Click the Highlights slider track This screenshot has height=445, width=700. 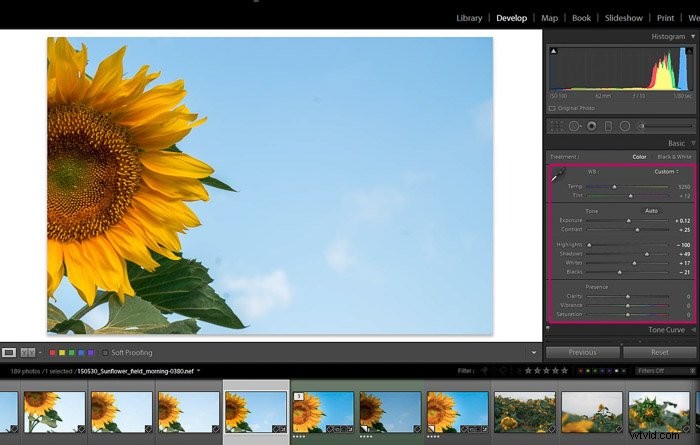pyautogui.click(x=627, y=245)
